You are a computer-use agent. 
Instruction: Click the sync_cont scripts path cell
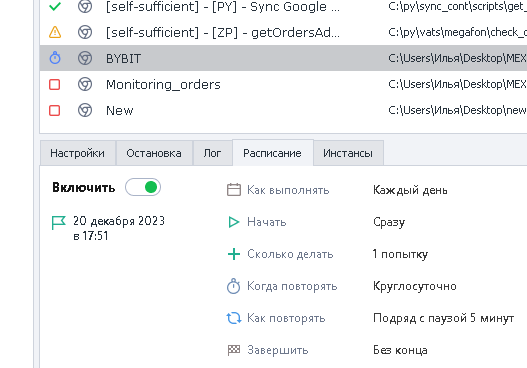457,6
